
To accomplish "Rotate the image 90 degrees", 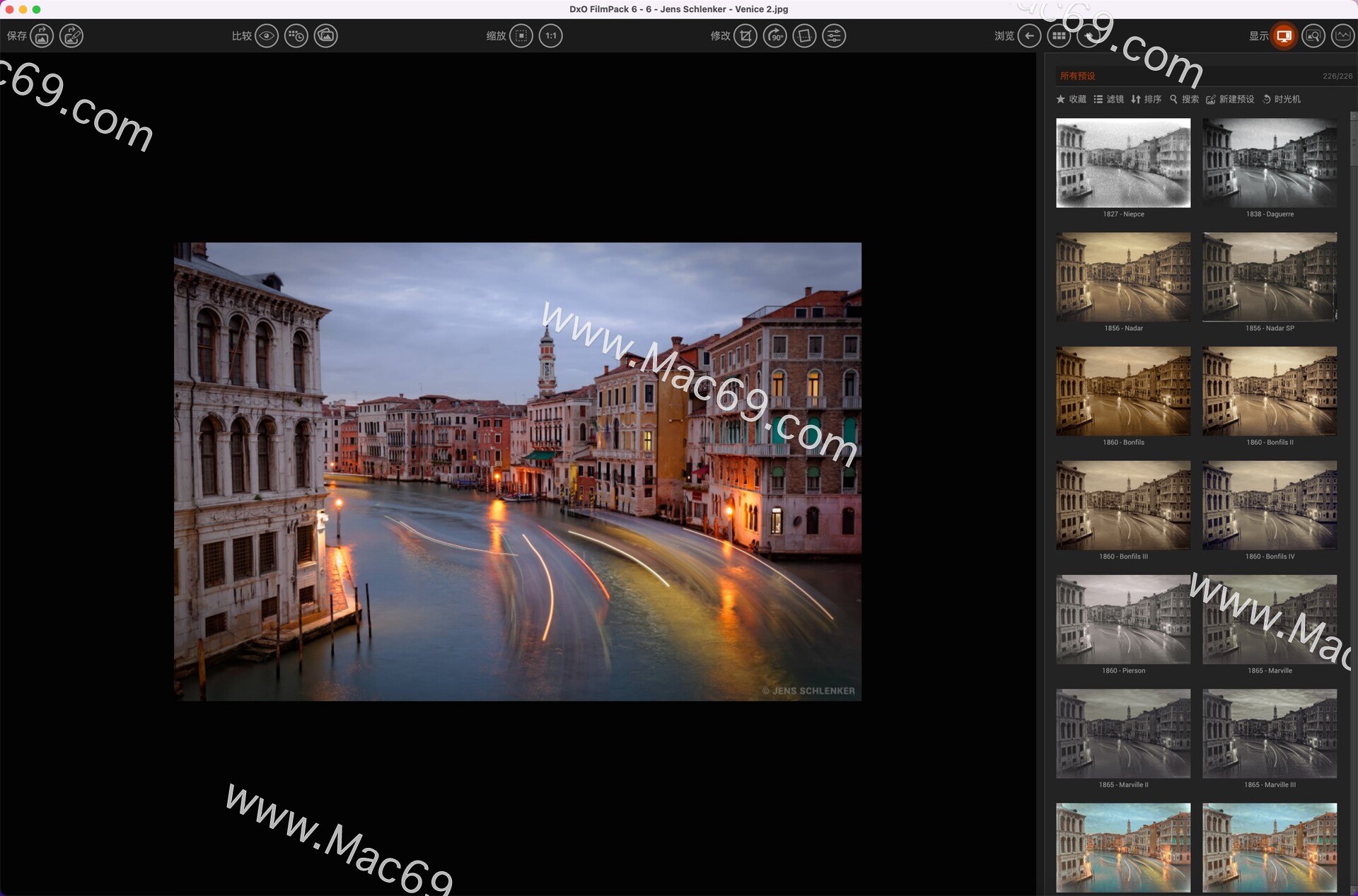I will point(775,36).
